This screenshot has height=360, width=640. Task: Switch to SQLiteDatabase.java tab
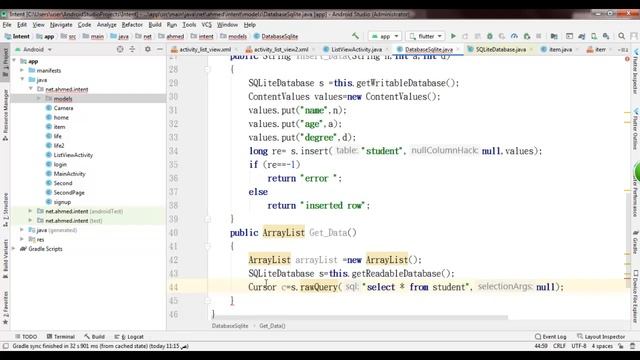[x=500, y=49]
